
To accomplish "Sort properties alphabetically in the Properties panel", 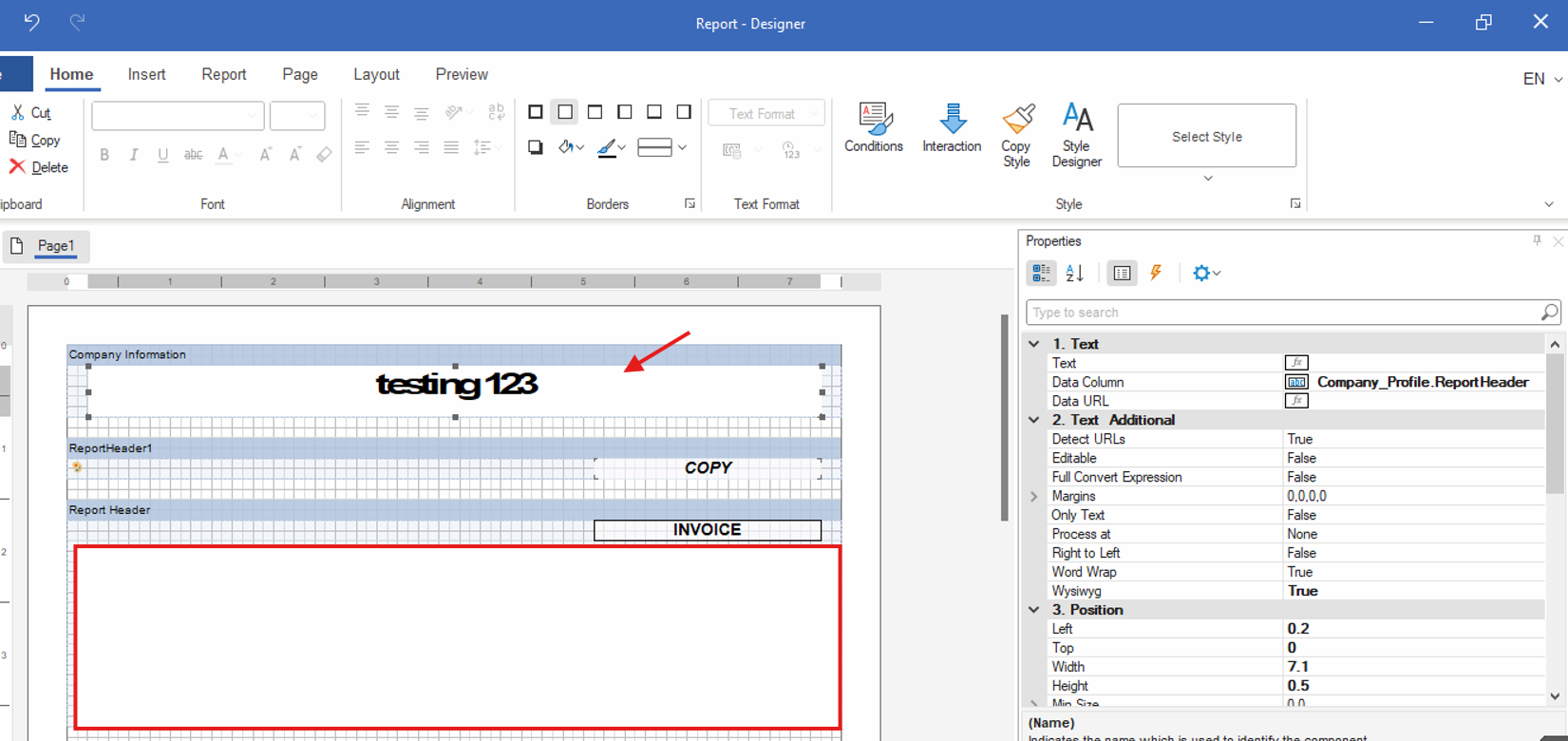I will (1075, 274).
